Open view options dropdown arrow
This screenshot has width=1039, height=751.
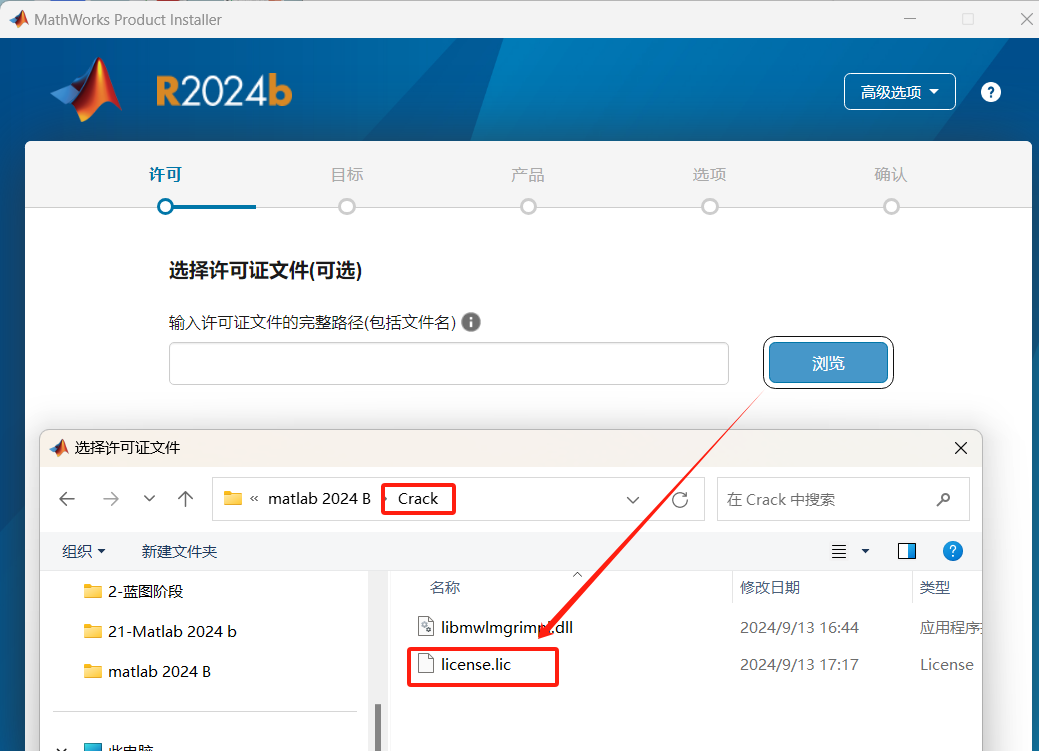[865, 551]
